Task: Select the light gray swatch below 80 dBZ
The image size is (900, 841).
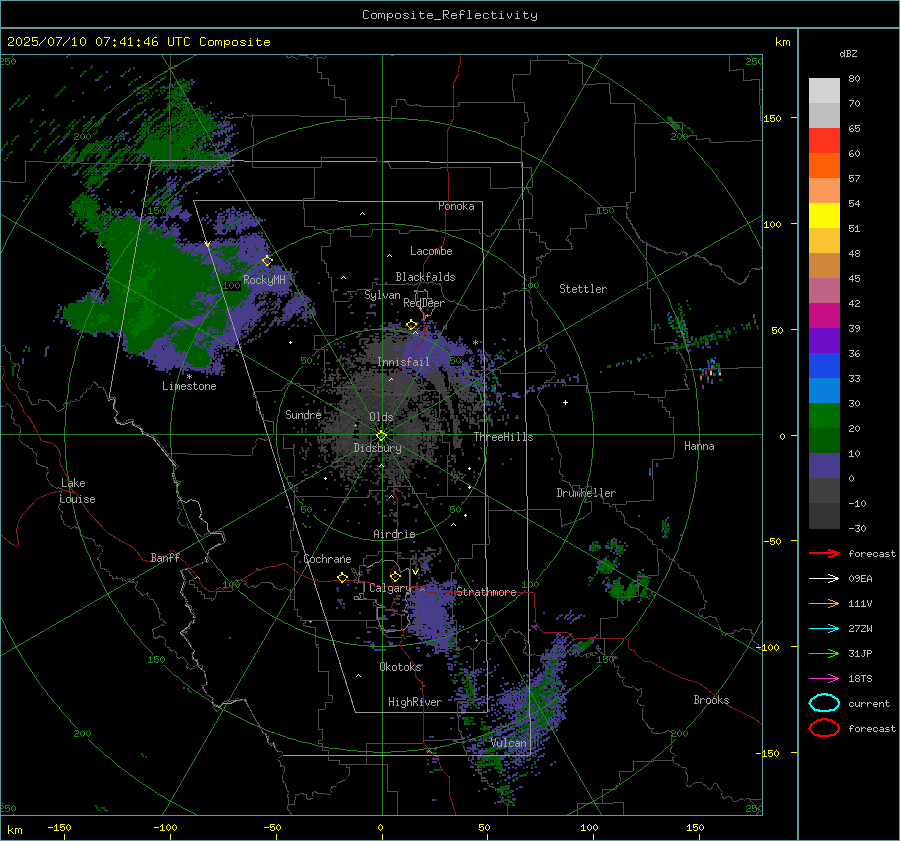Action: pos(824,91)
